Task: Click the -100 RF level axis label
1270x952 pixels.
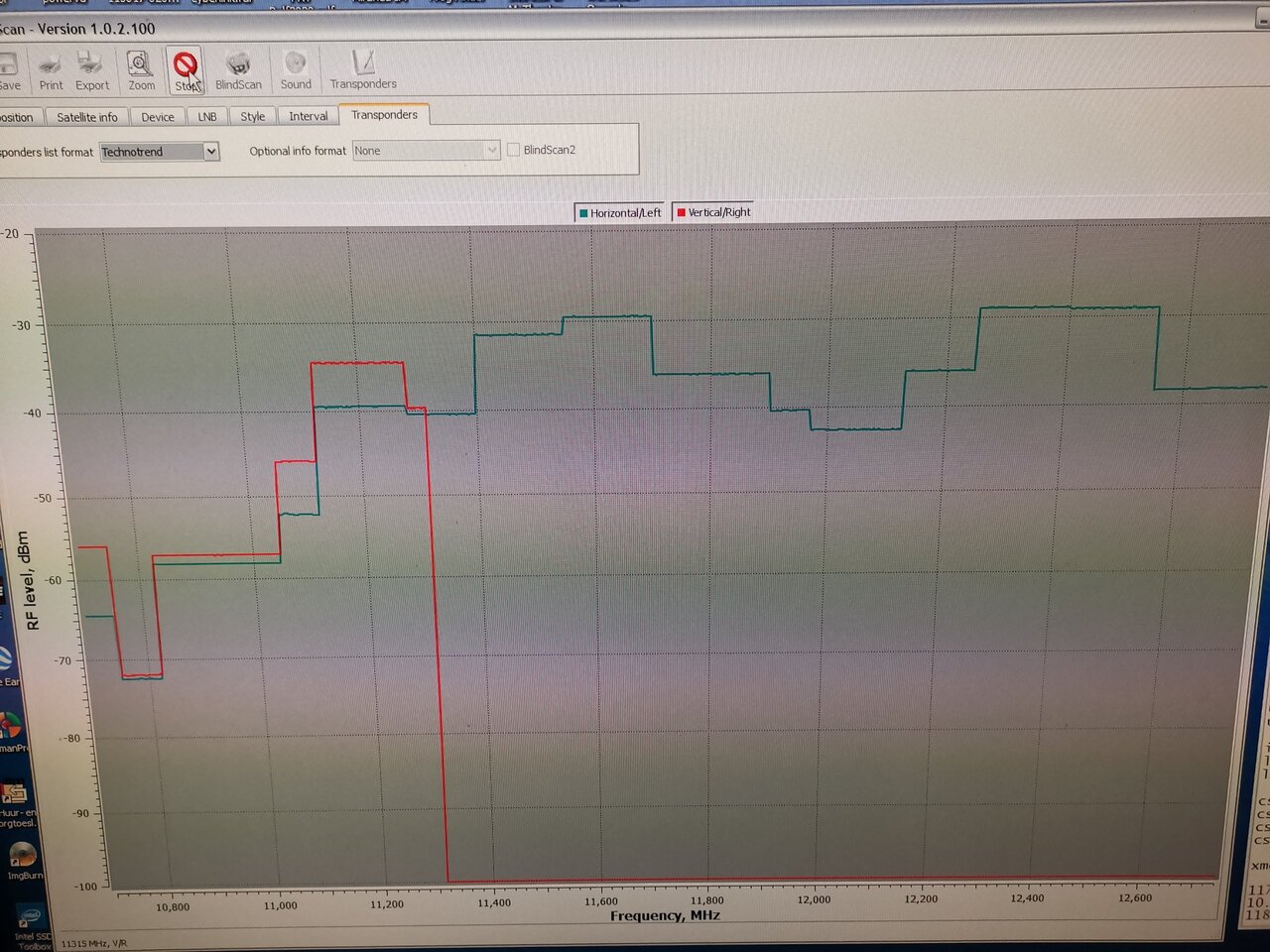Action: [x=85, y=887]
